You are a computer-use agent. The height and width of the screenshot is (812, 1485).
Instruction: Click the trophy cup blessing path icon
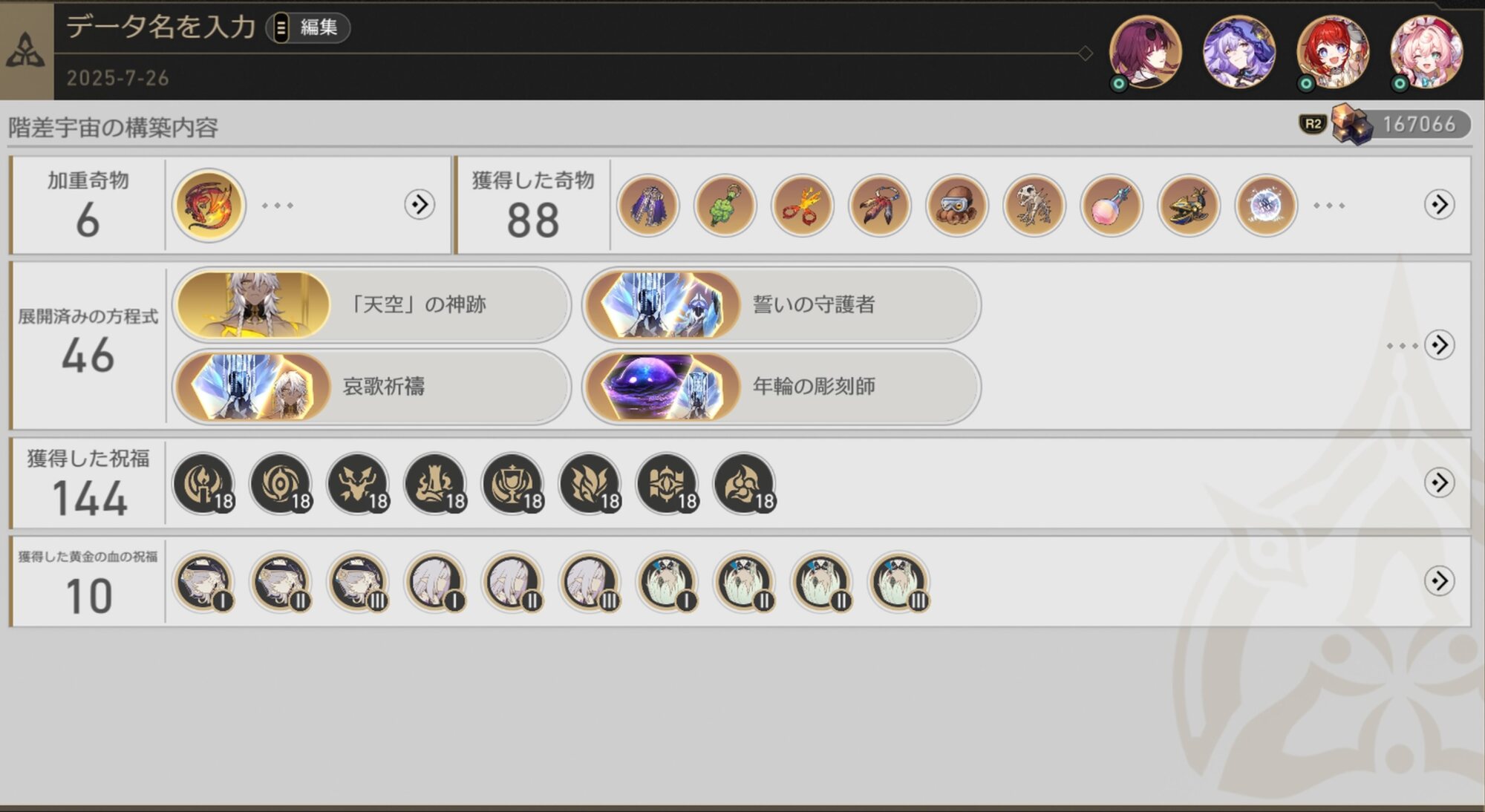pos(512,484)
